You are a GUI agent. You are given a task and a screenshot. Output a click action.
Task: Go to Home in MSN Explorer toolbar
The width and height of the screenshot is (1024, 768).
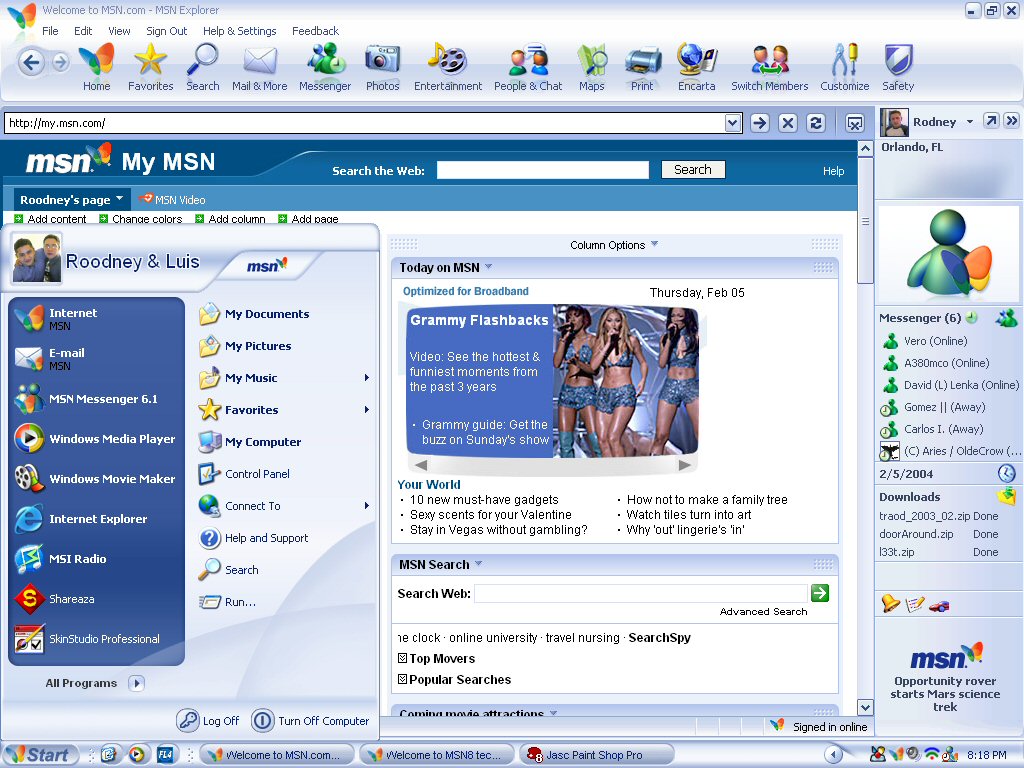(97, 67)
